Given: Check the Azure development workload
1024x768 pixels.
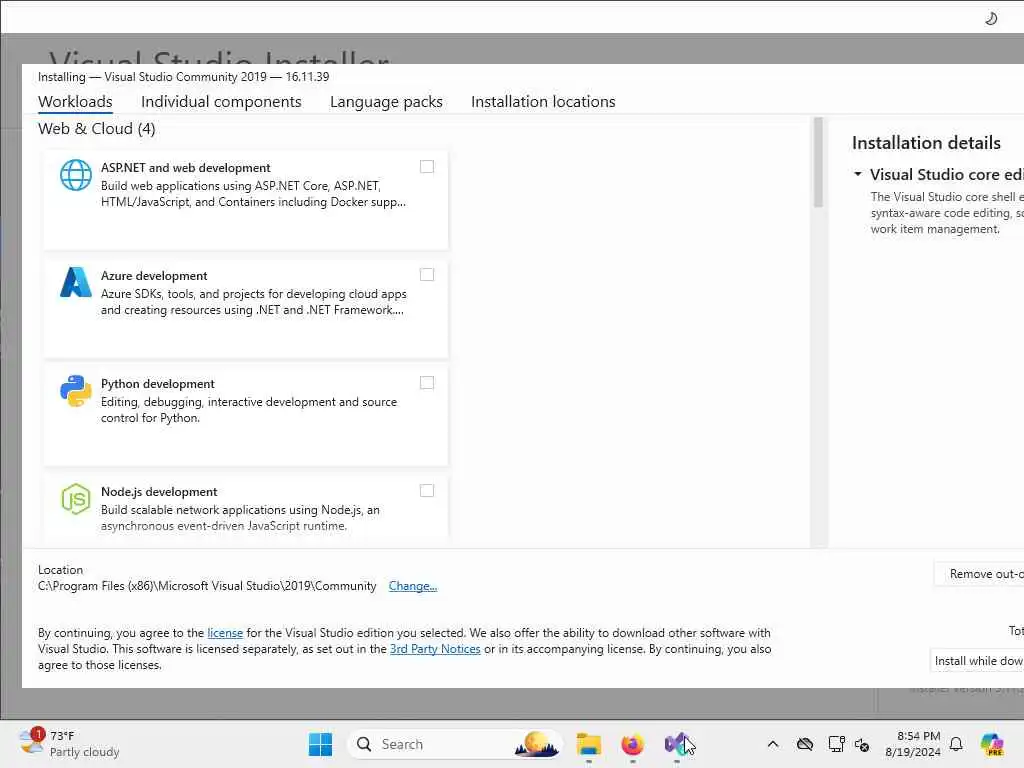Looking at the screenshot, I should pyautogui.click(x=426, y=275).
